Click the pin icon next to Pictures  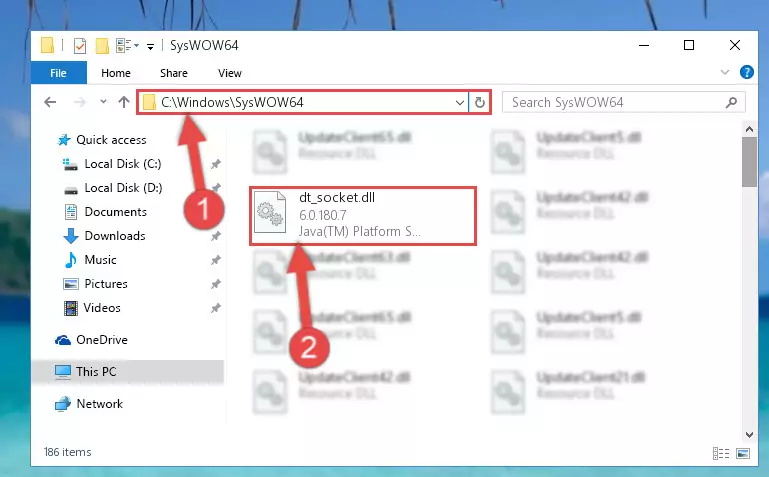[x=215, y=284]
